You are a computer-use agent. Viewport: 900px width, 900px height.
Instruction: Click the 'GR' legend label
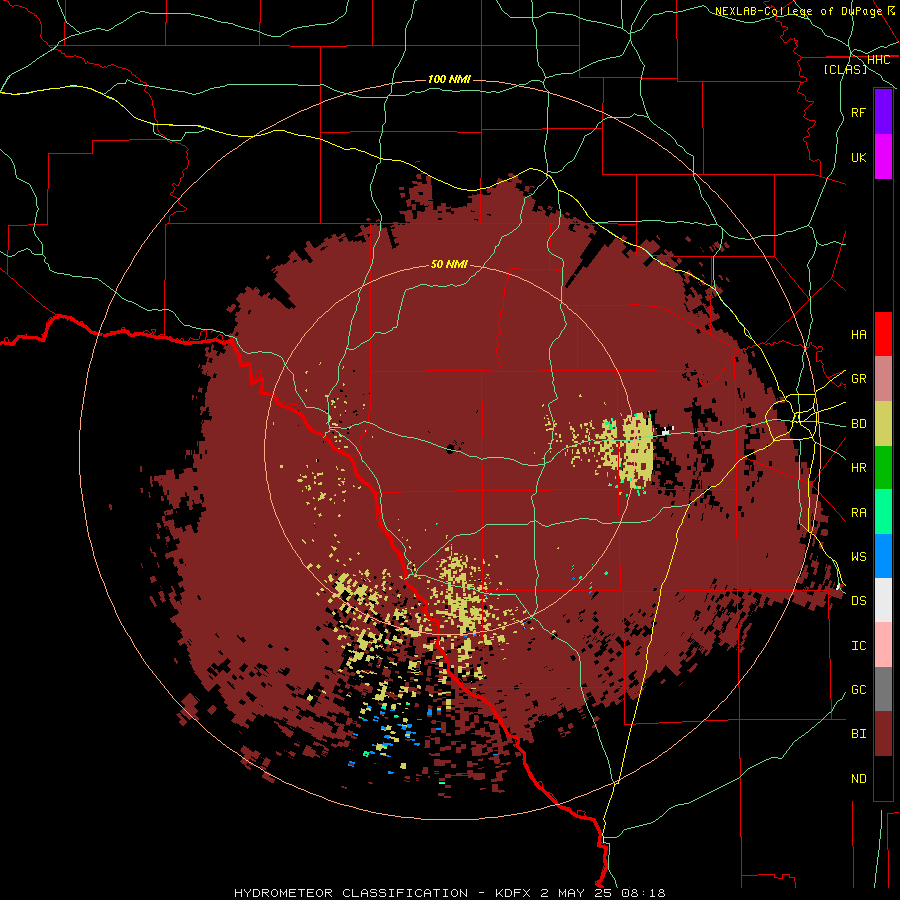coord(858,379)
